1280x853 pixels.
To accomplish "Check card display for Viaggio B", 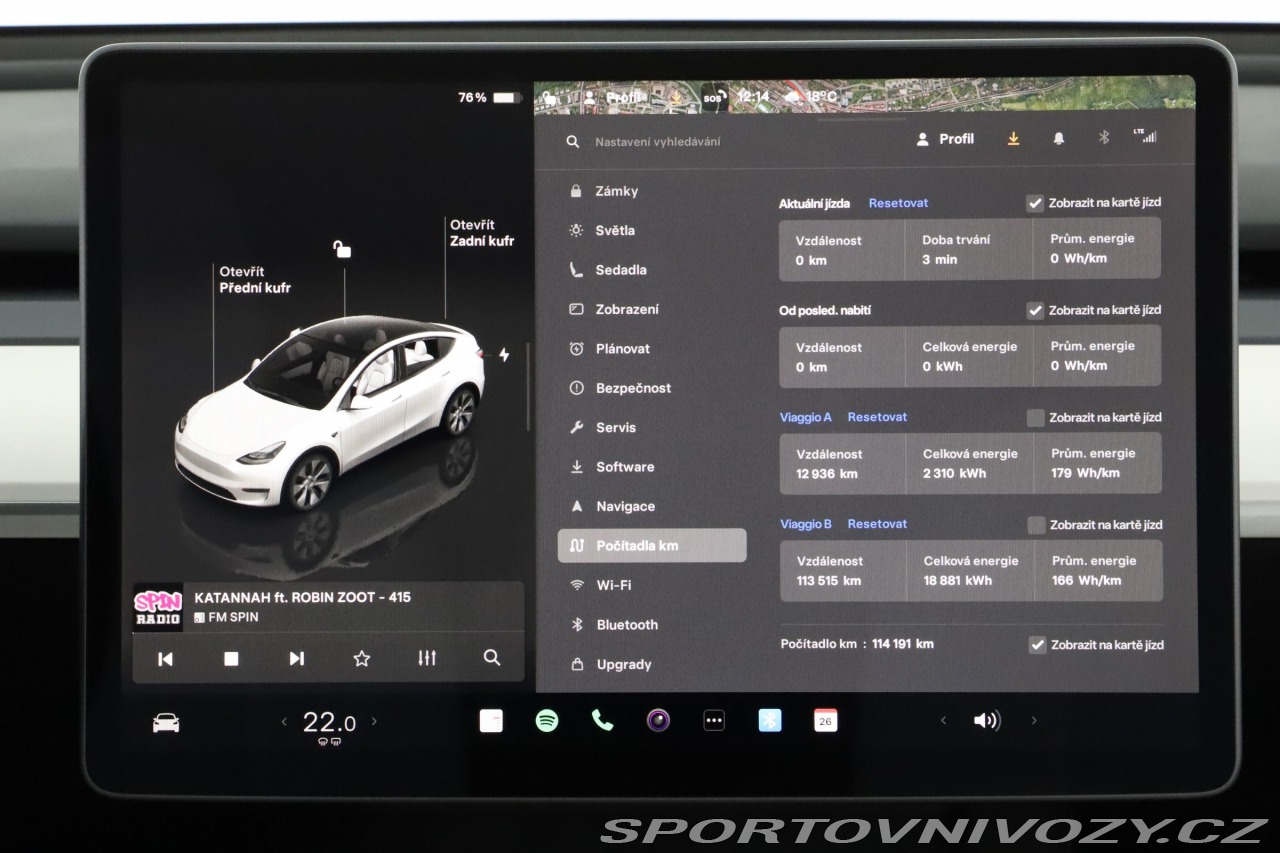I will pos(1036,525).
